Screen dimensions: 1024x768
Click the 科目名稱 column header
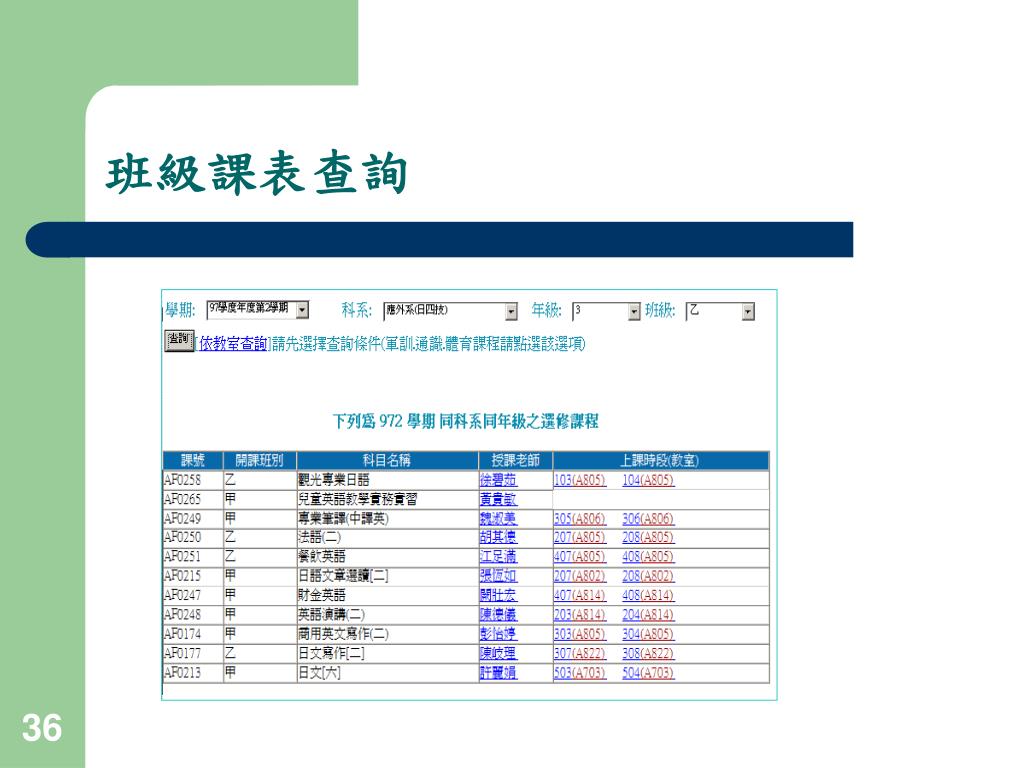[x=387, y=460]
